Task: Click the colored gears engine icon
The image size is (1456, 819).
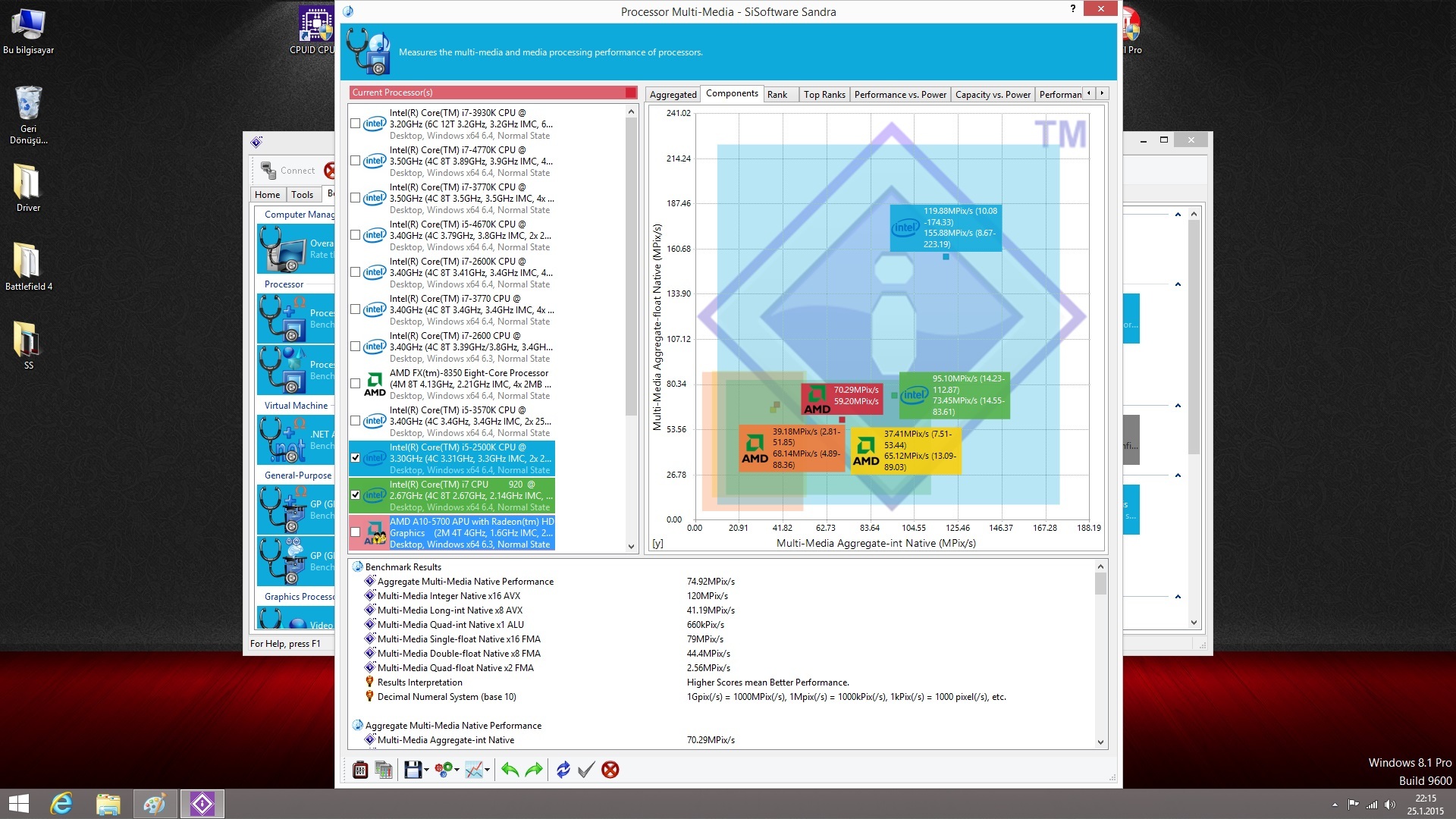Action: pos(444,770)
